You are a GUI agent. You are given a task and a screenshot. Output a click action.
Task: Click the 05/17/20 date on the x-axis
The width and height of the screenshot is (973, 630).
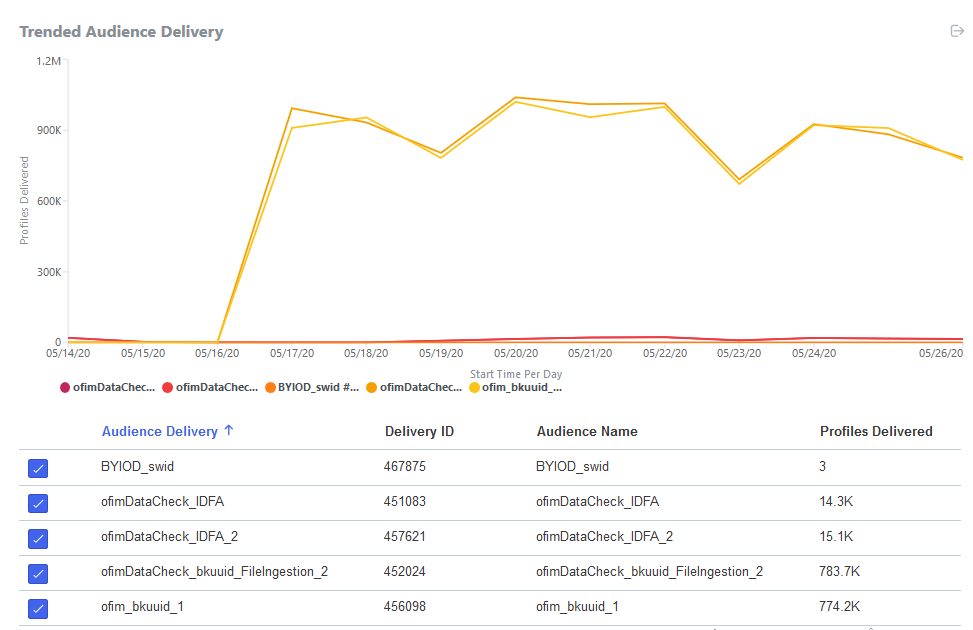click(x=292, y=353)
